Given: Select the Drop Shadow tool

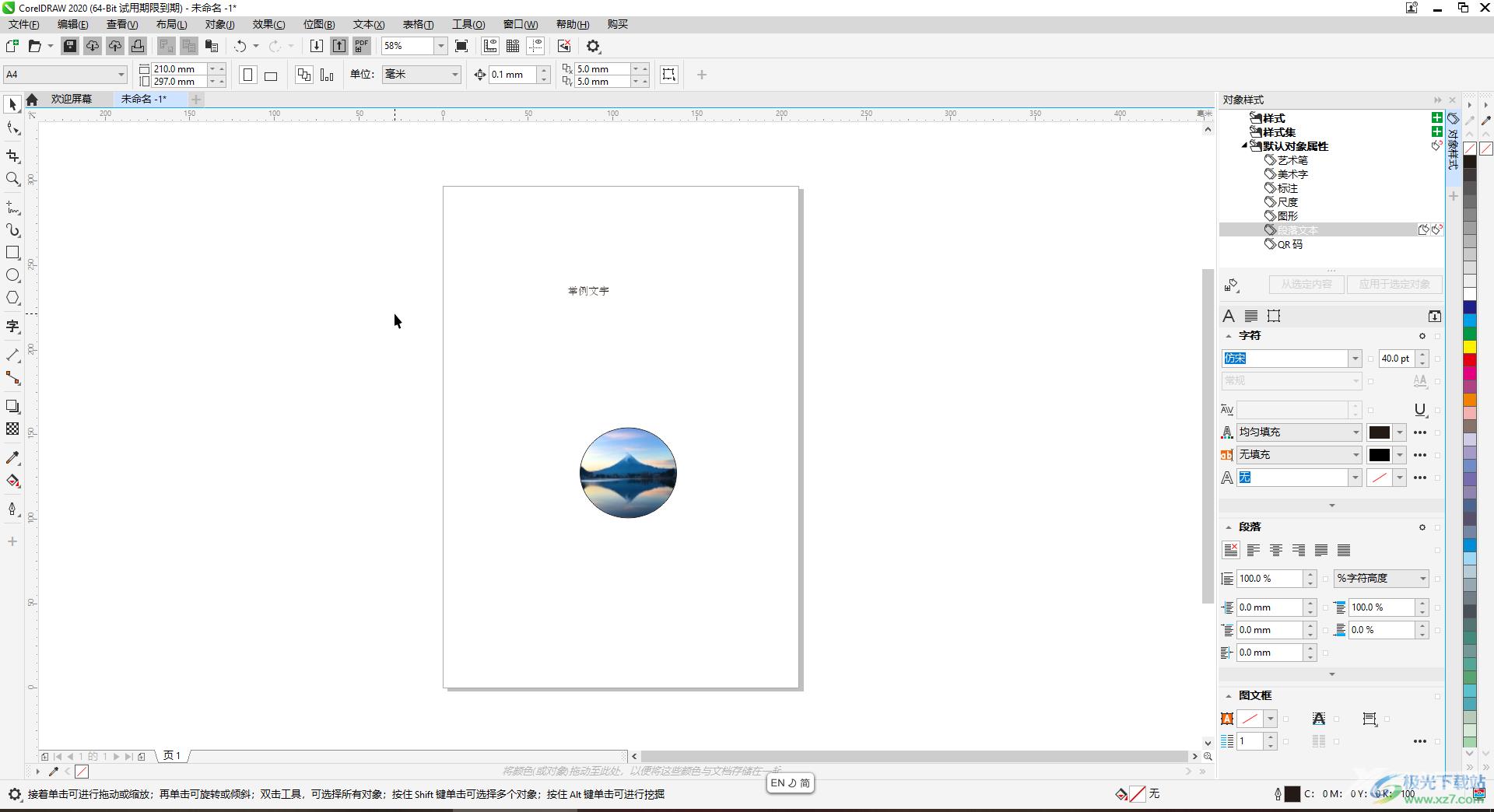Looking at the screenshot, I should pos(12,407).
